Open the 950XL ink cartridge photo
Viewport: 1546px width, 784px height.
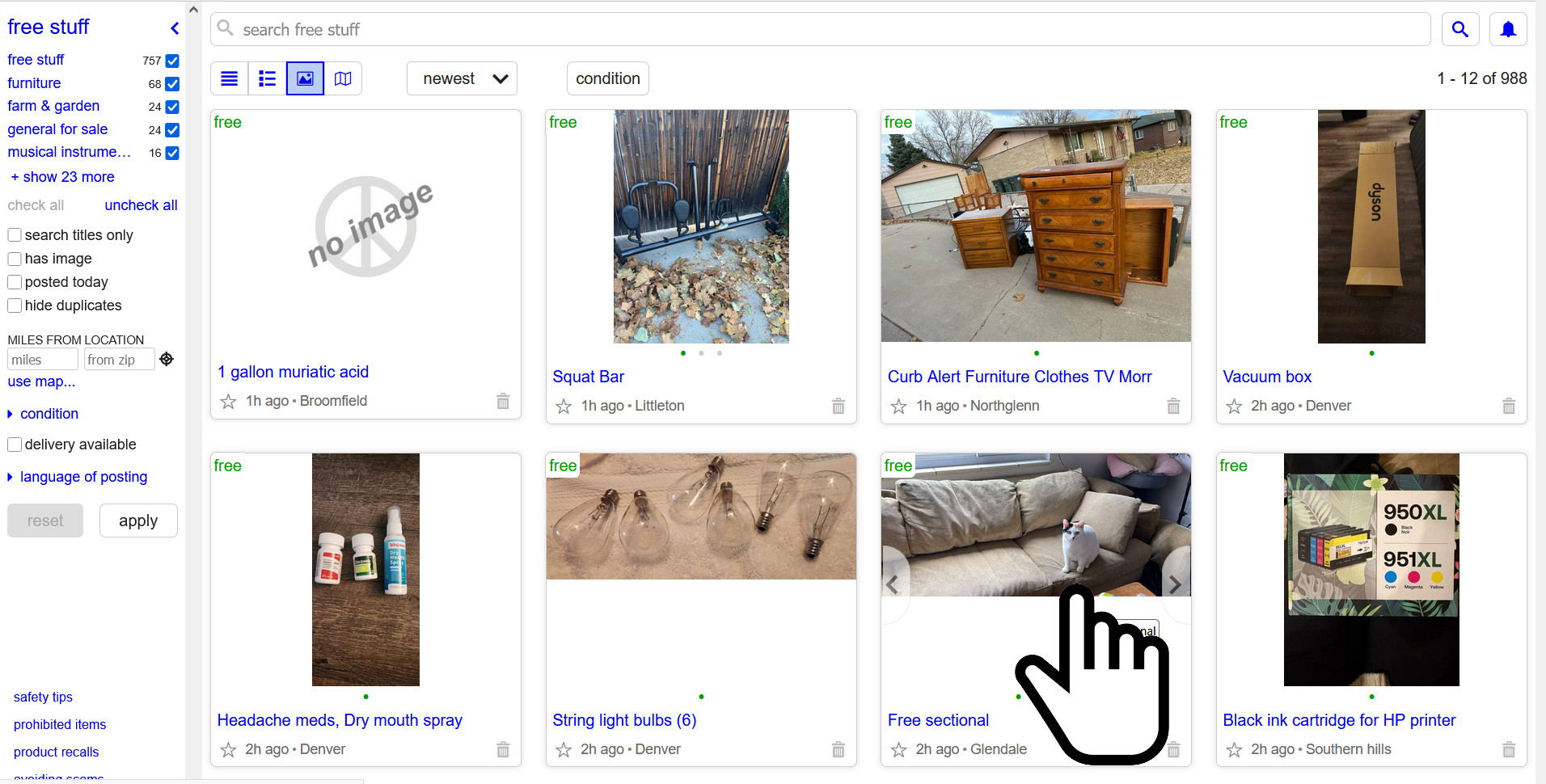tap(1371, 570)
